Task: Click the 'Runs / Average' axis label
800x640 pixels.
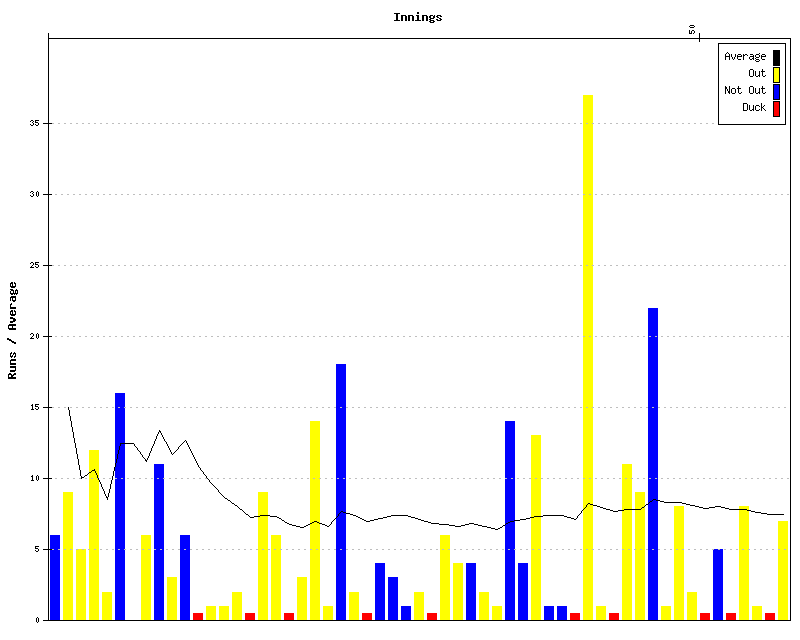Action: [x=12, y=330]
